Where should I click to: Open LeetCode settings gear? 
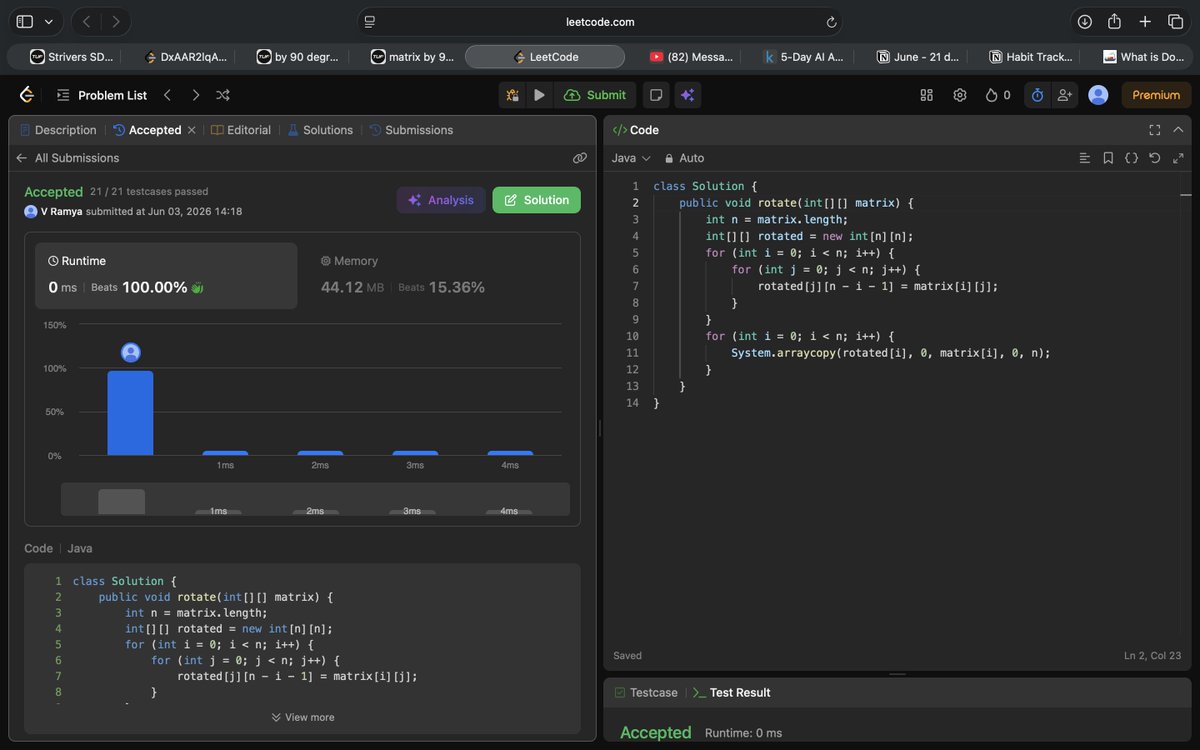tap(960, 95)
